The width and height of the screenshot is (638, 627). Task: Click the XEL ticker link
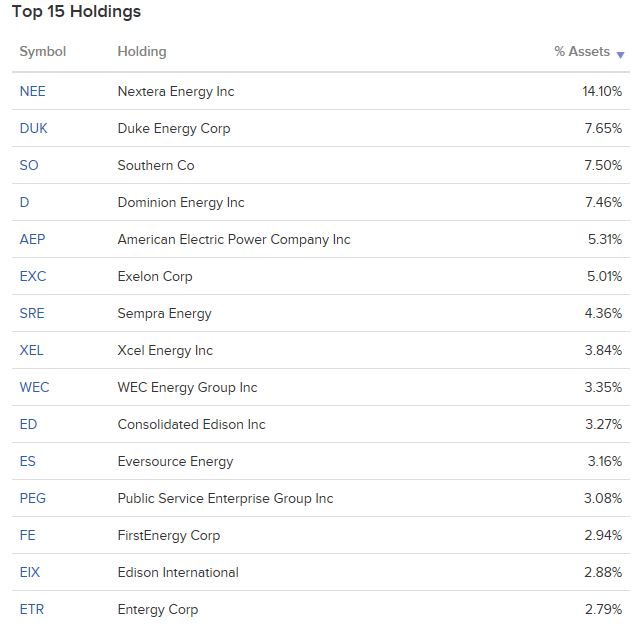(31, 350)
